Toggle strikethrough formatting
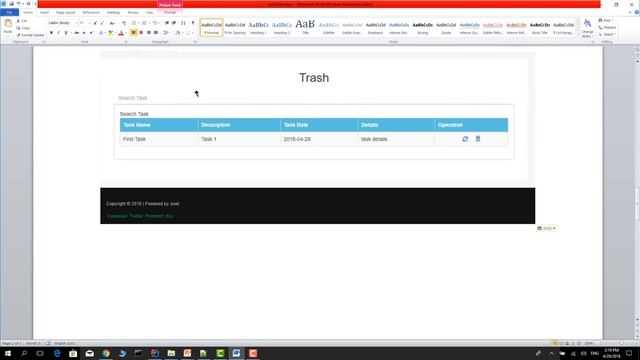Screen dimensions: 640x360 (77, 33)
